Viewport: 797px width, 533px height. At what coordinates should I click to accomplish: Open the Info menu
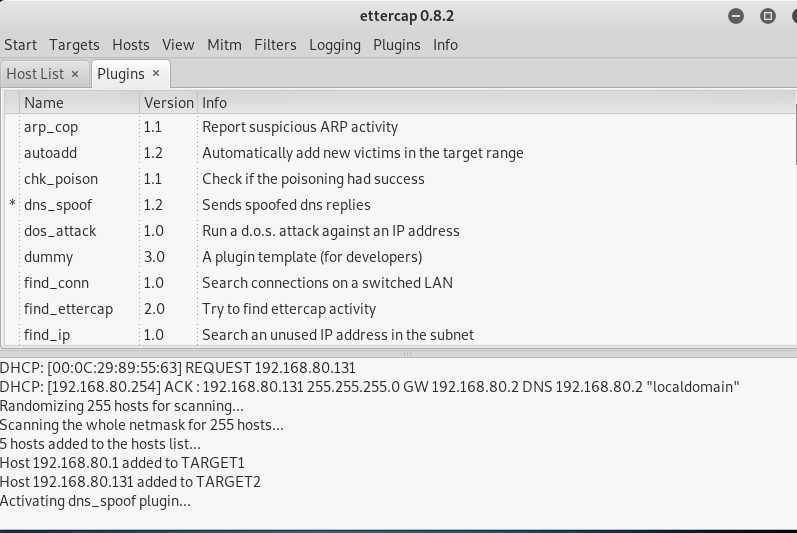point(445,45)
